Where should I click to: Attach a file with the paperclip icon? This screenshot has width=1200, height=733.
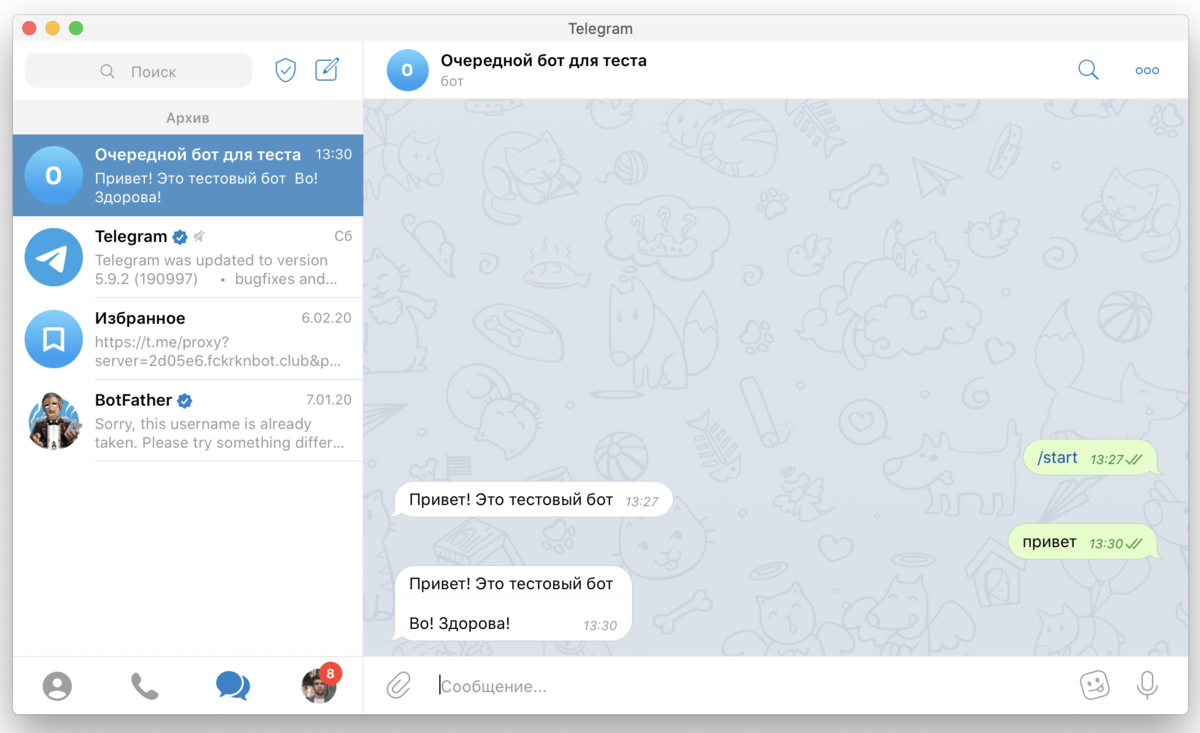tap(398, 686)
